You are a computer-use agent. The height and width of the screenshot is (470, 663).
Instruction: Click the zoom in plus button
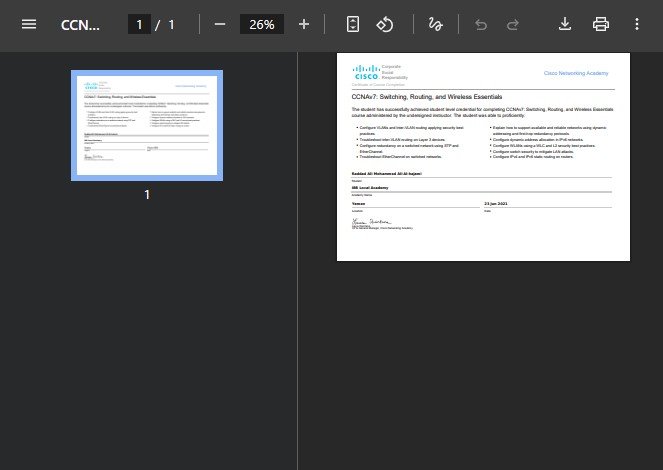tap(304, 24)
